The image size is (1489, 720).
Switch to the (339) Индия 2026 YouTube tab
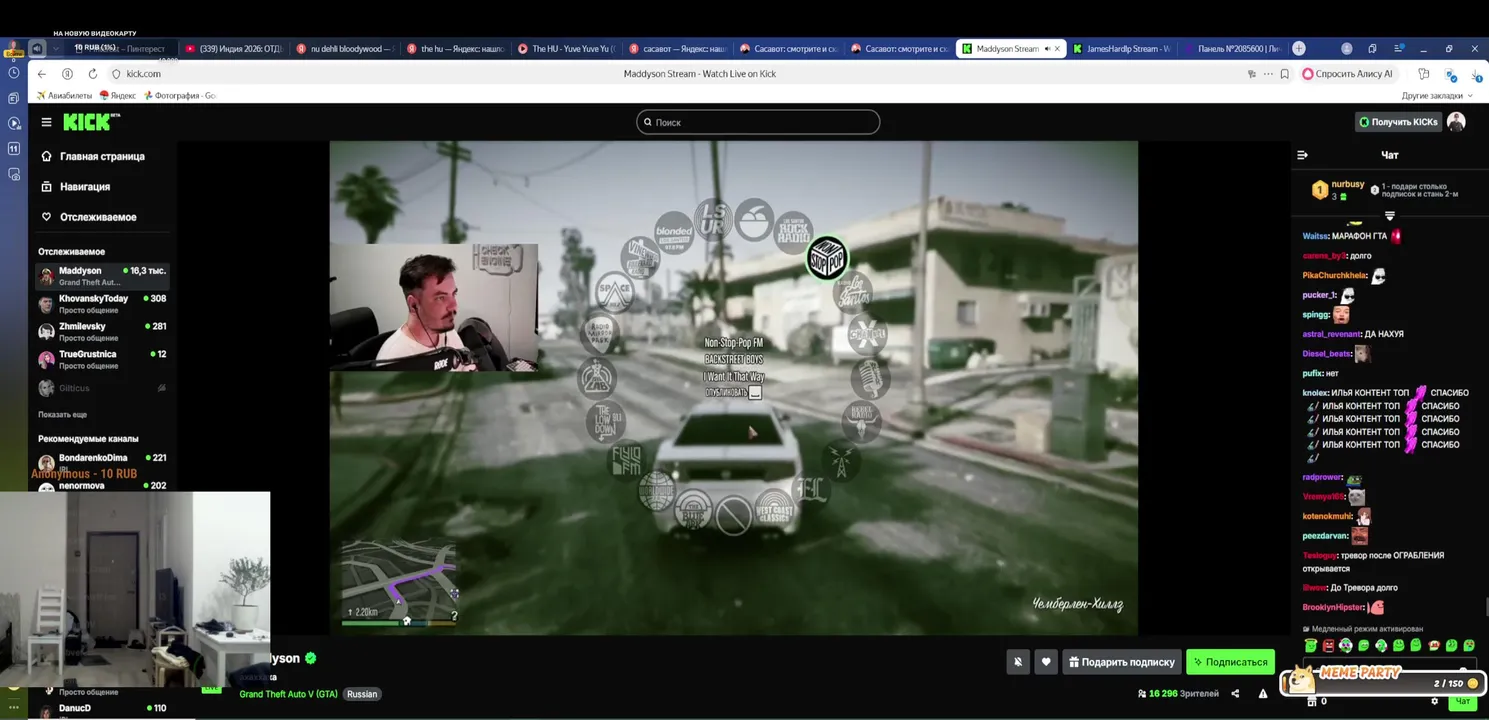(234, 48)
